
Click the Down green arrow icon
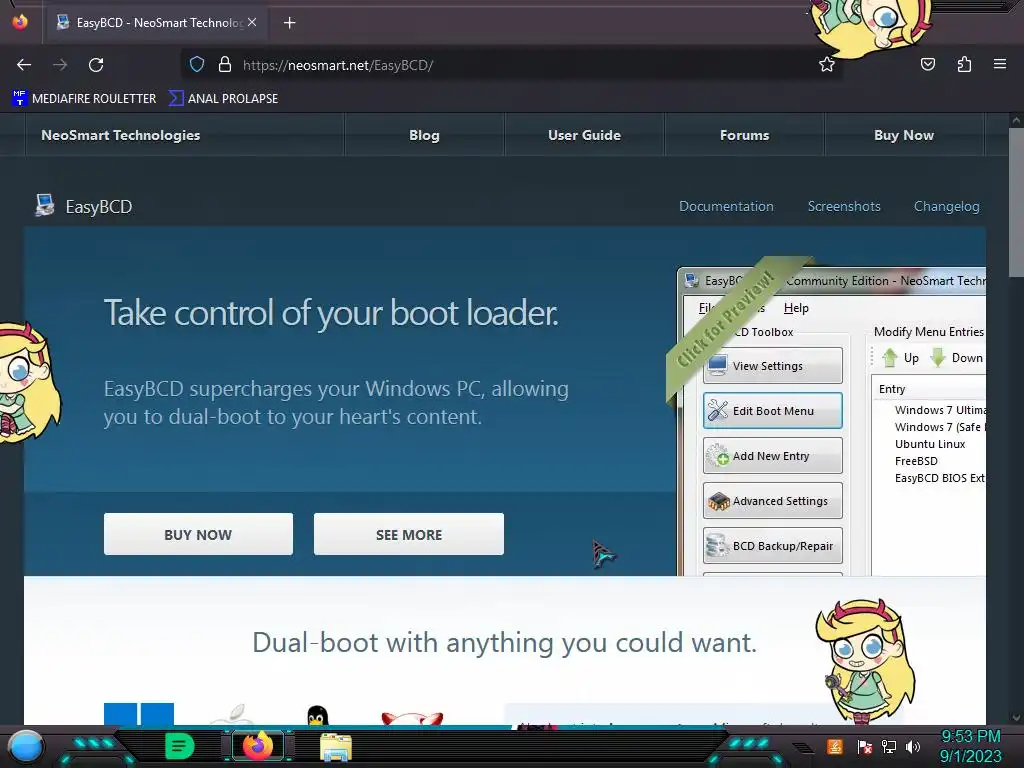coord(938,358)
